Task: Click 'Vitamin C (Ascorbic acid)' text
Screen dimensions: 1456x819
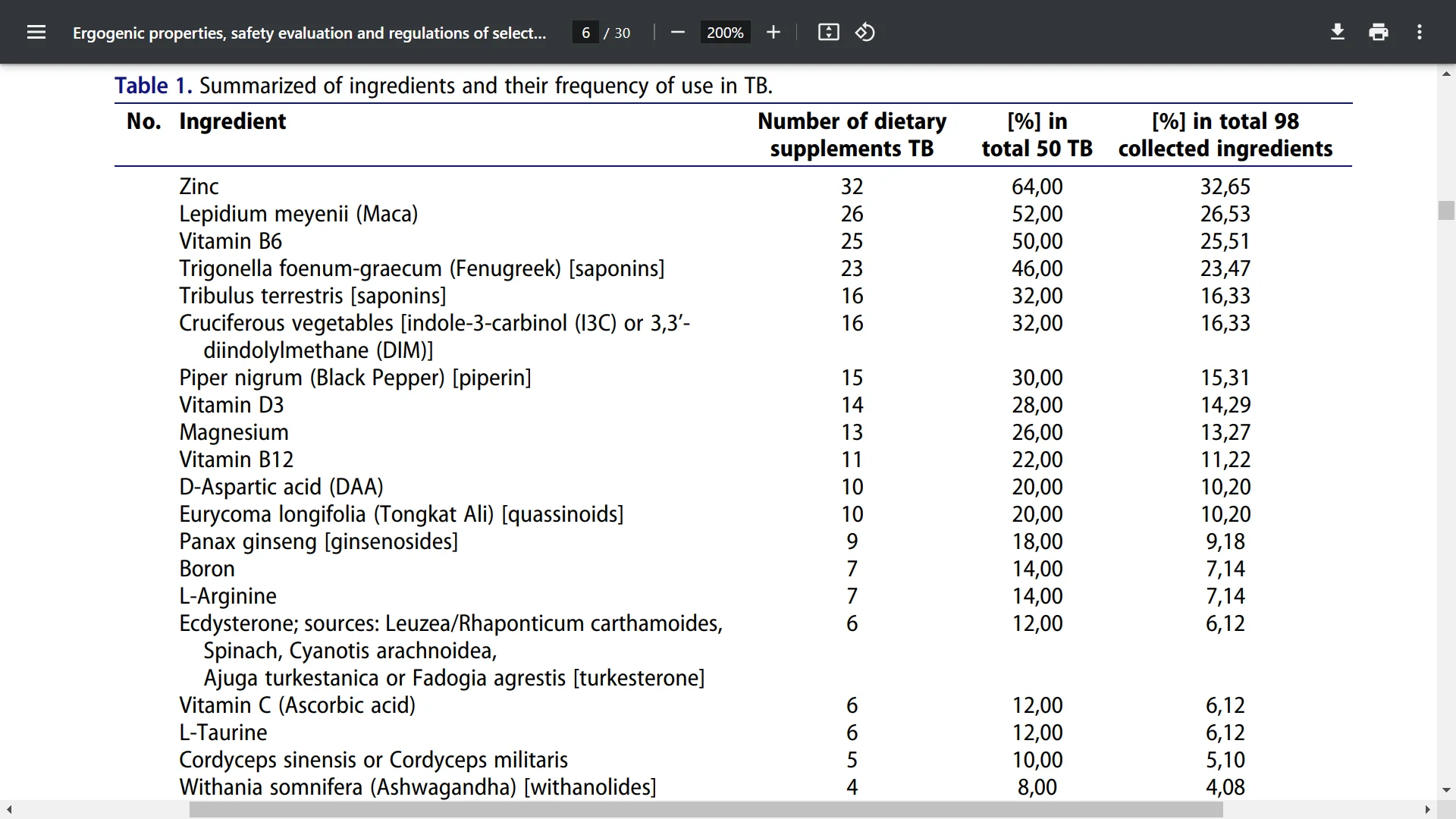Action: tap(297, 705)
